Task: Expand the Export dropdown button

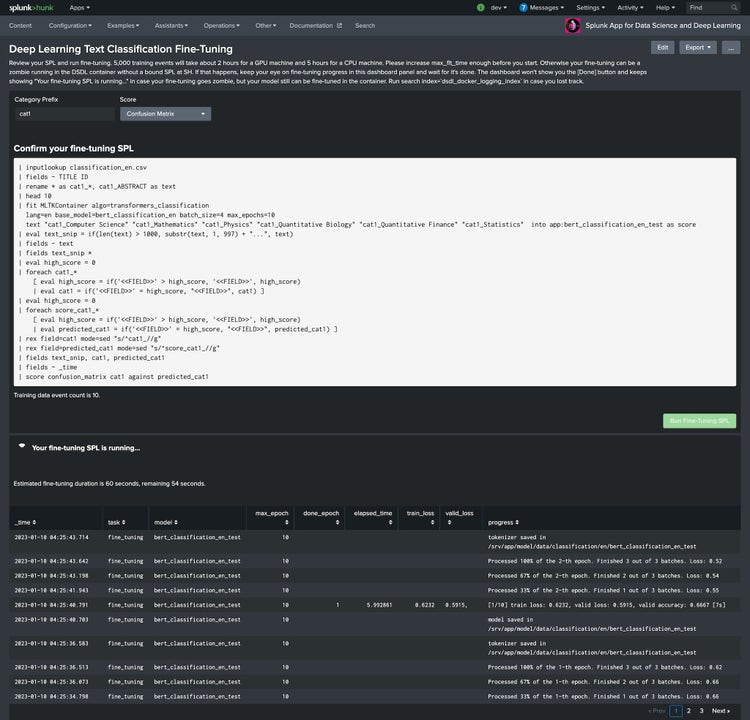Action: coord(697,47)
